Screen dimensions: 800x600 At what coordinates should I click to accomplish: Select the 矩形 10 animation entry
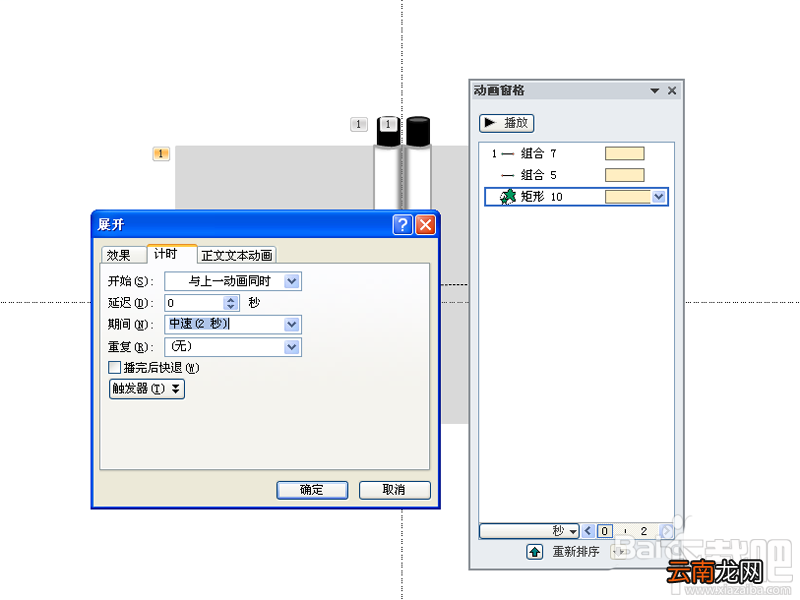pos(577,197)
